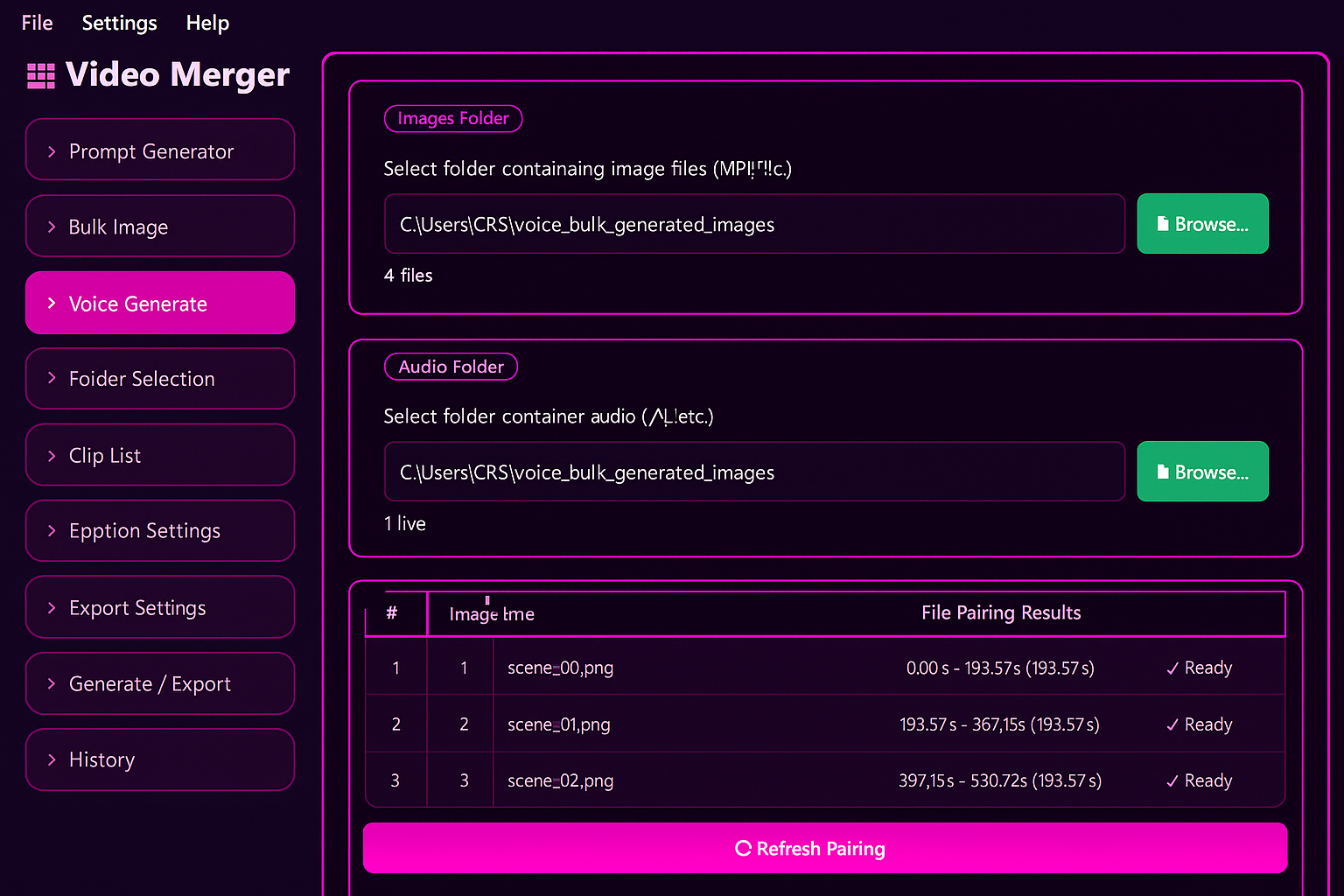Click the Refresh Pairing button
The width and height of the screenshot is (1344, 896).
825,848
